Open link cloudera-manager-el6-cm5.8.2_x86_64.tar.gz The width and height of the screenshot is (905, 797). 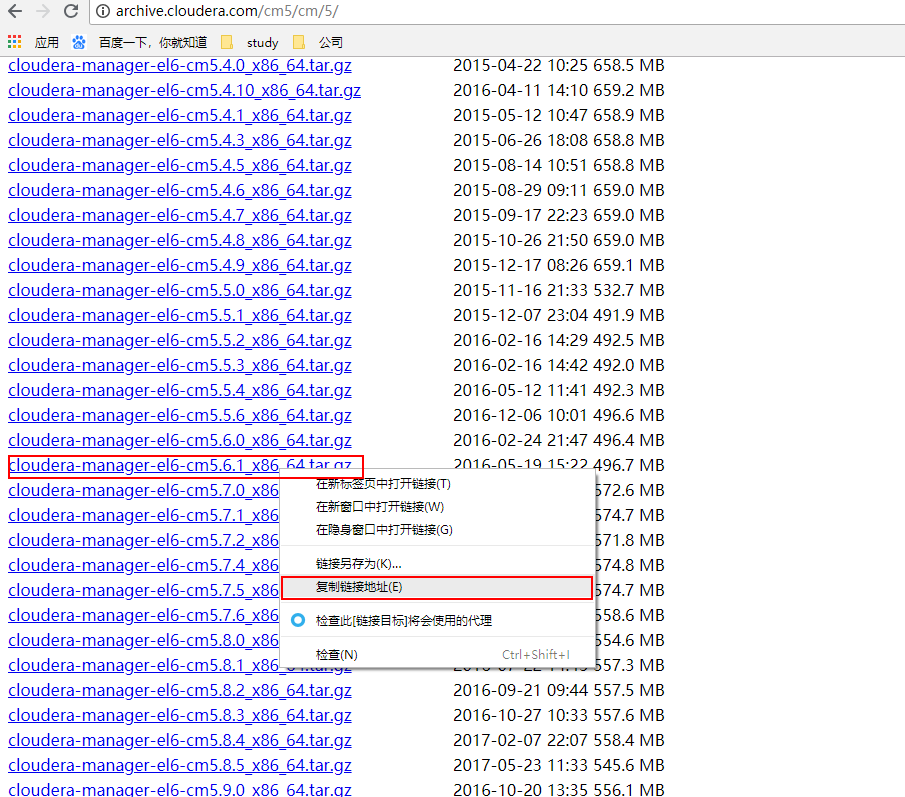pyautogui.click(x=179, y=690)
